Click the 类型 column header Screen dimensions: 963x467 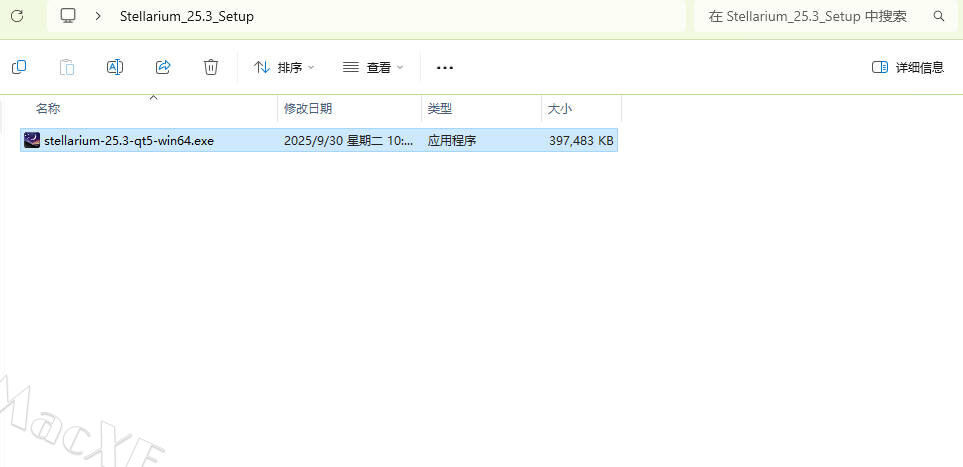click(x=440, y=108)
